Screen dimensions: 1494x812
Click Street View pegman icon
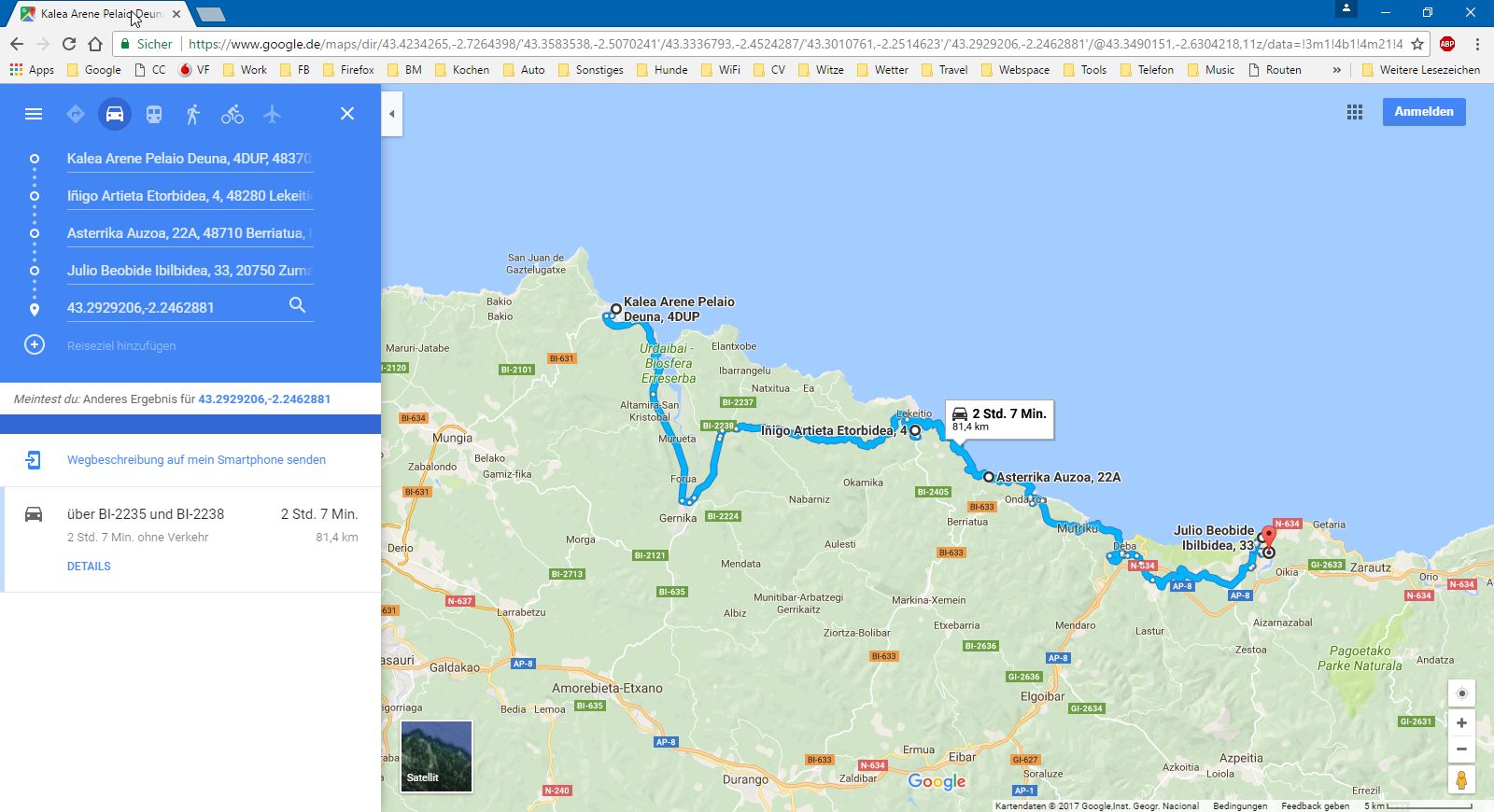1461,779
